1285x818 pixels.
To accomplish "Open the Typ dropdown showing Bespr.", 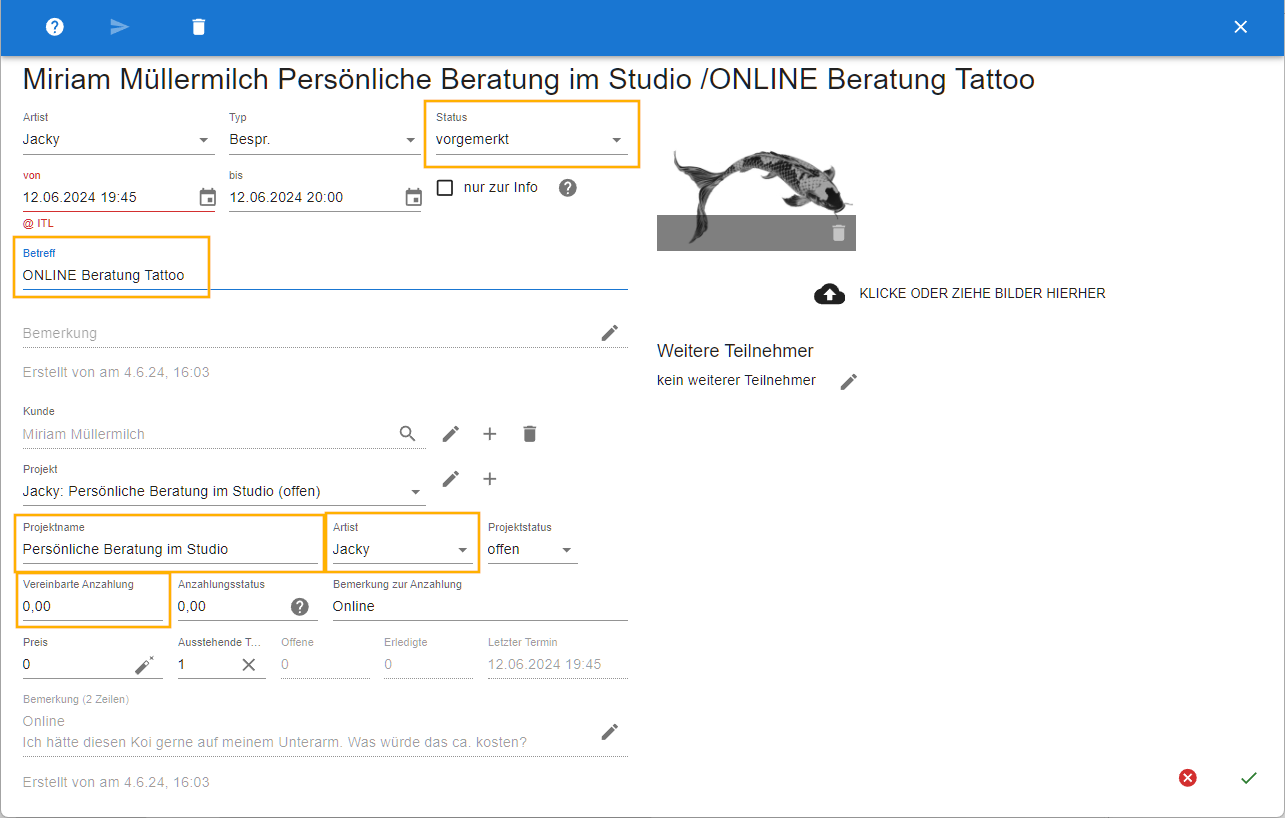I will coord(325,140).
